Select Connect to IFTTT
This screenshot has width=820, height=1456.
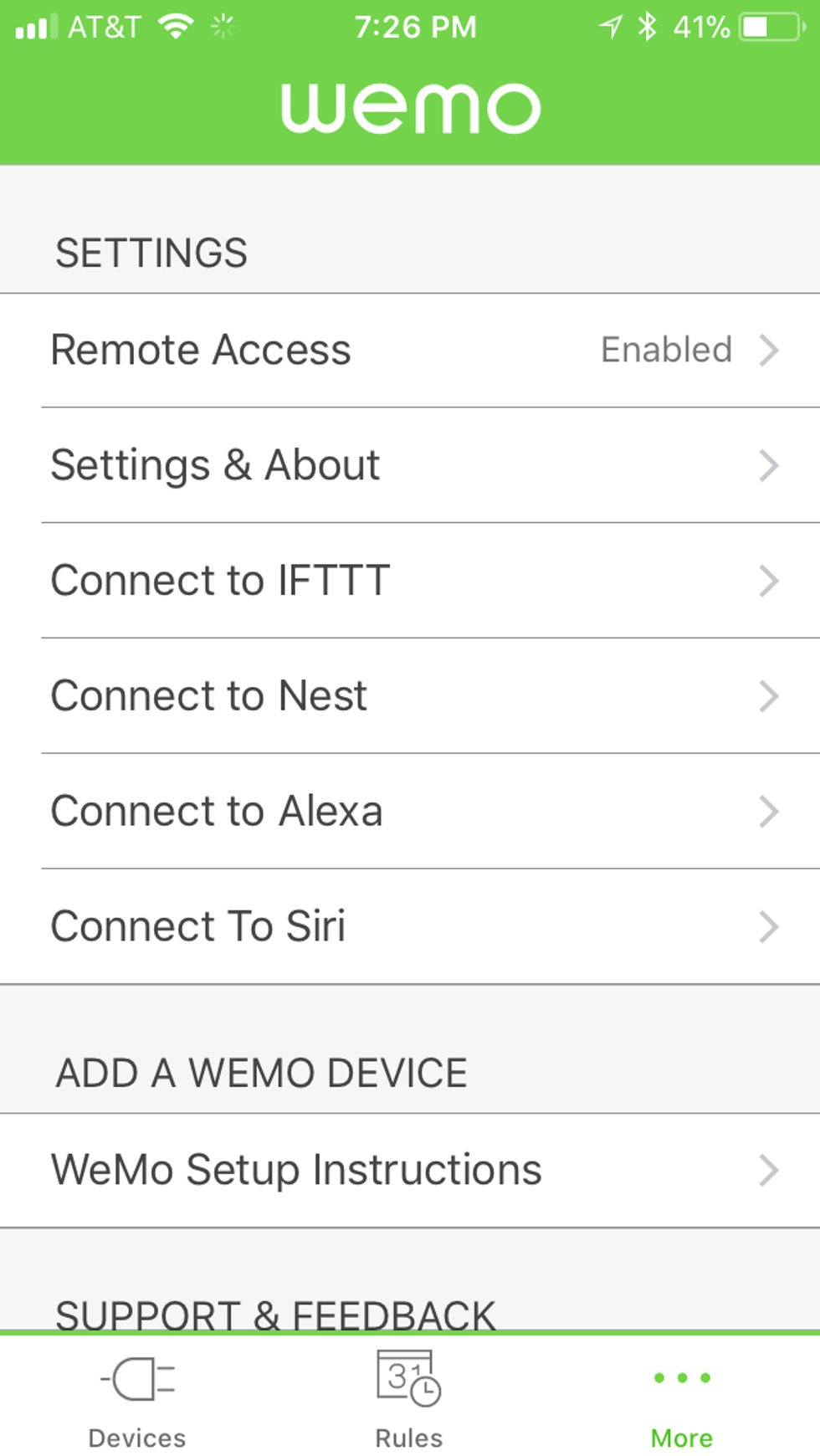pyautogui.click(x=220, y=581)
